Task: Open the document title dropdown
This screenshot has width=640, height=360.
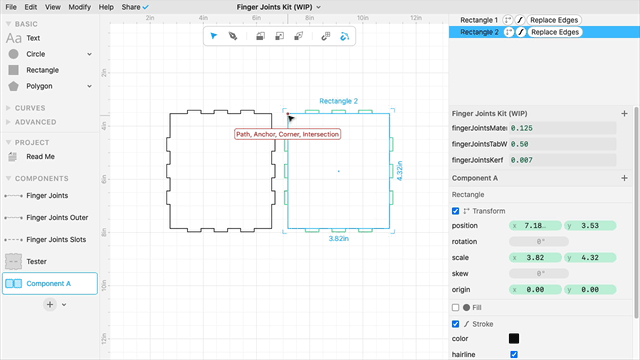Action: pyautogui.click(x=319, y=7)
